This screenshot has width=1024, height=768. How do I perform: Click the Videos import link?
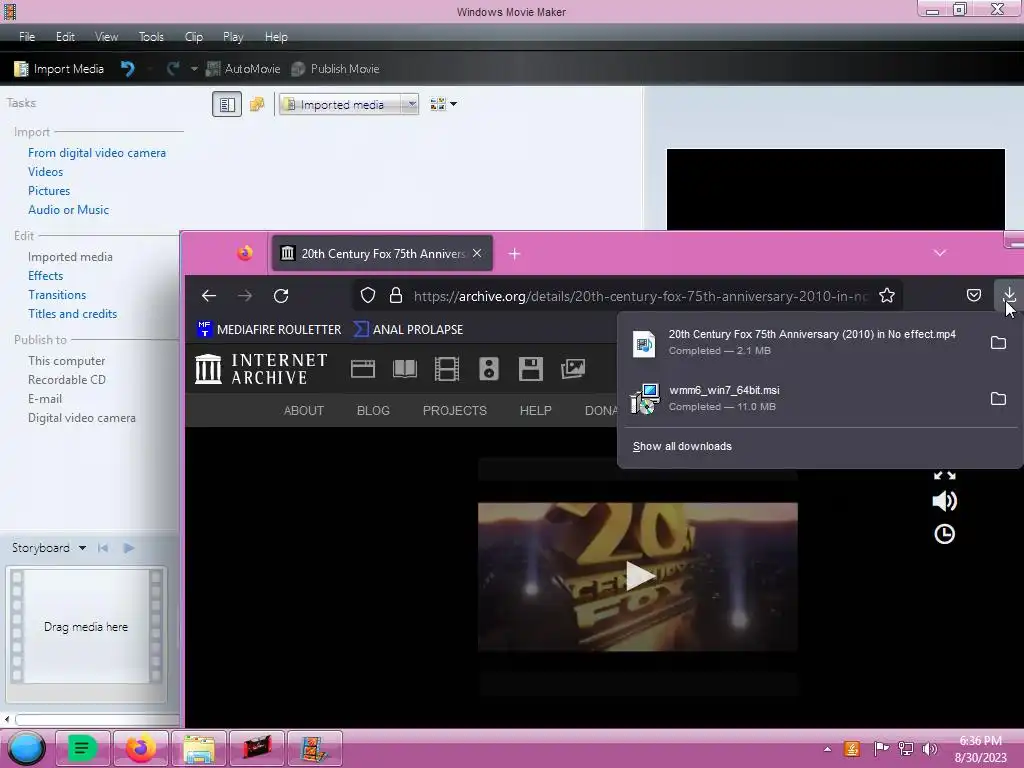(45, 172)
